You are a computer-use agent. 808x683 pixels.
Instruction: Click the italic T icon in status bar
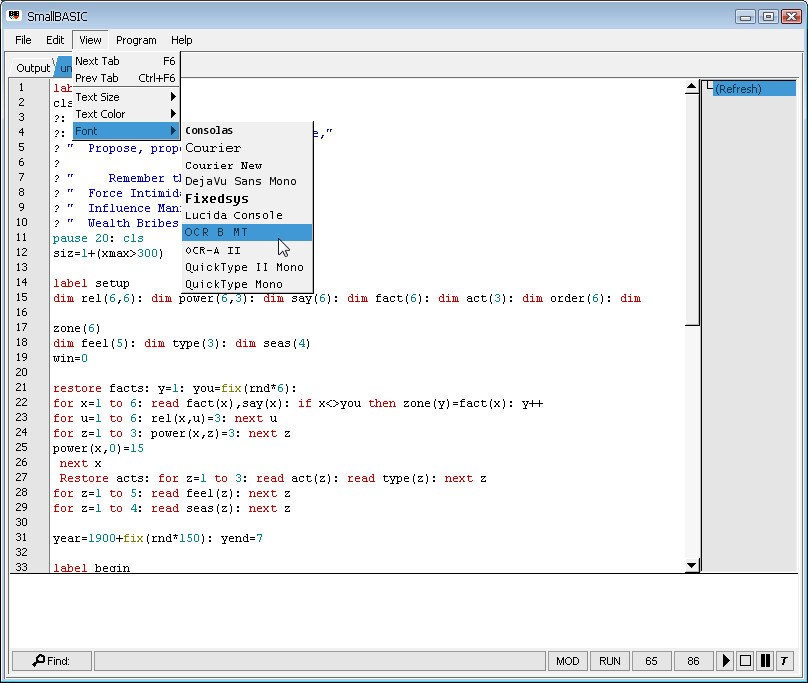click(784, 660)
